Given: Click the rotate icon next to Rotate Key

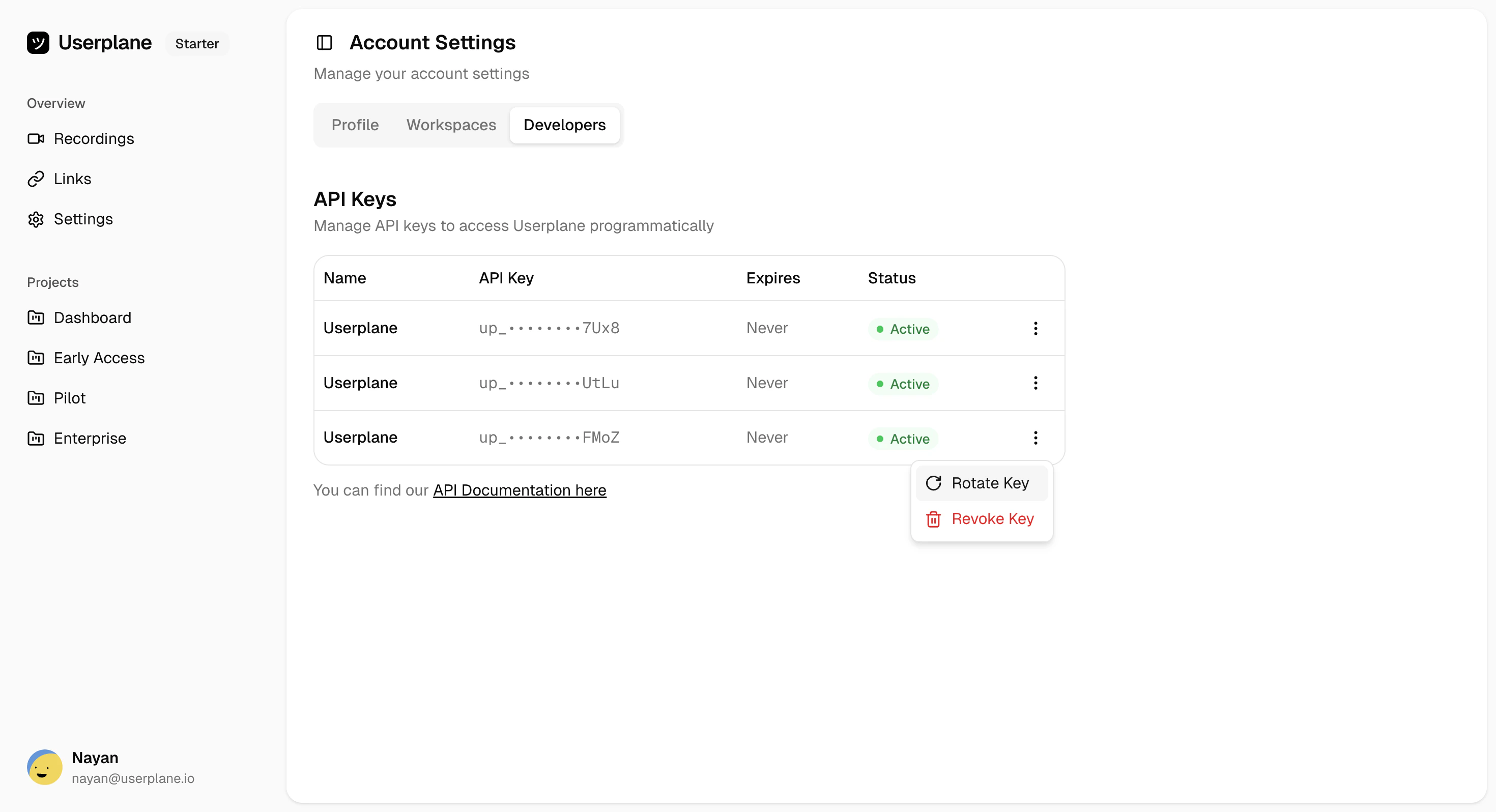Looking at the screenshot, I should pos(933,483).
